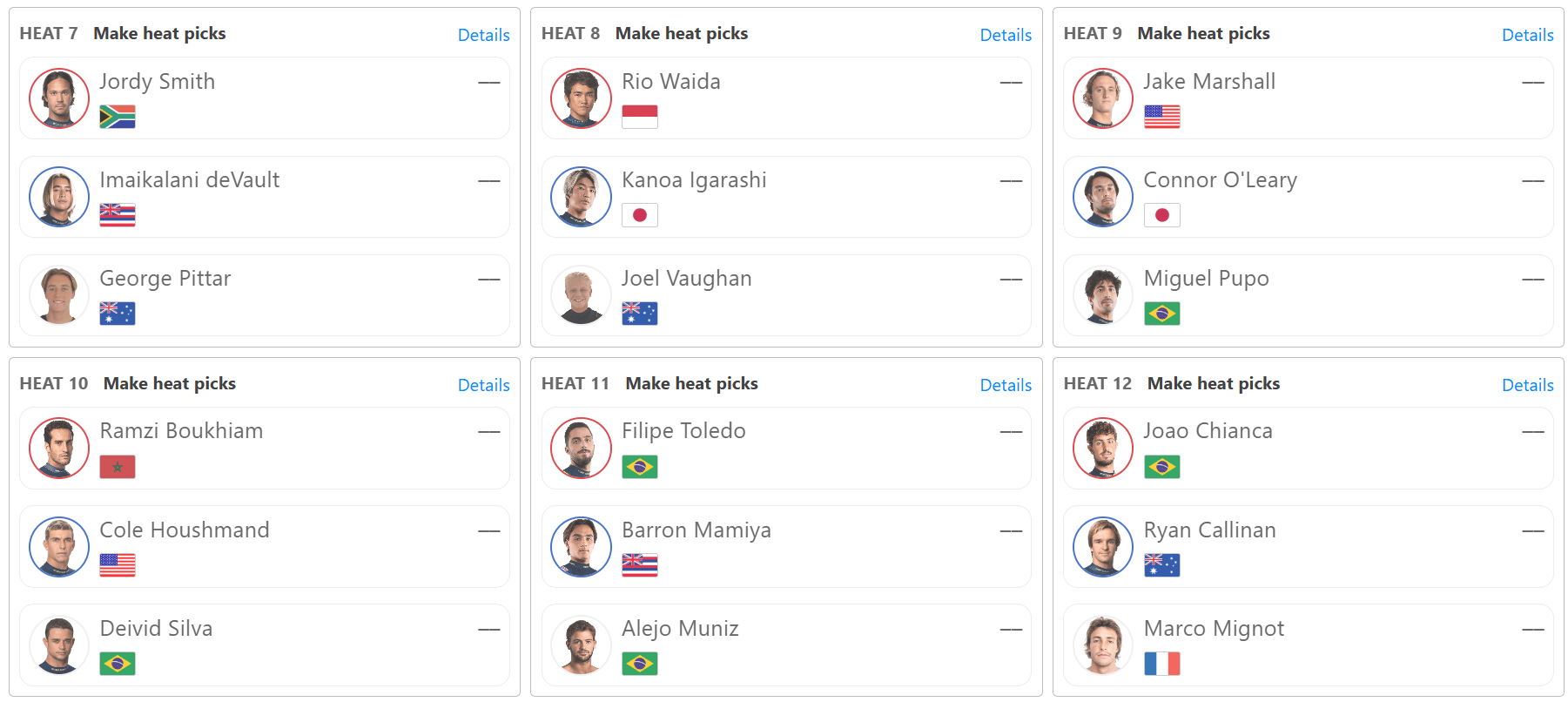1568x702 pixels.
Task: Click Barron Mamiya's name in Heat 11
Action: coord(697,530)
